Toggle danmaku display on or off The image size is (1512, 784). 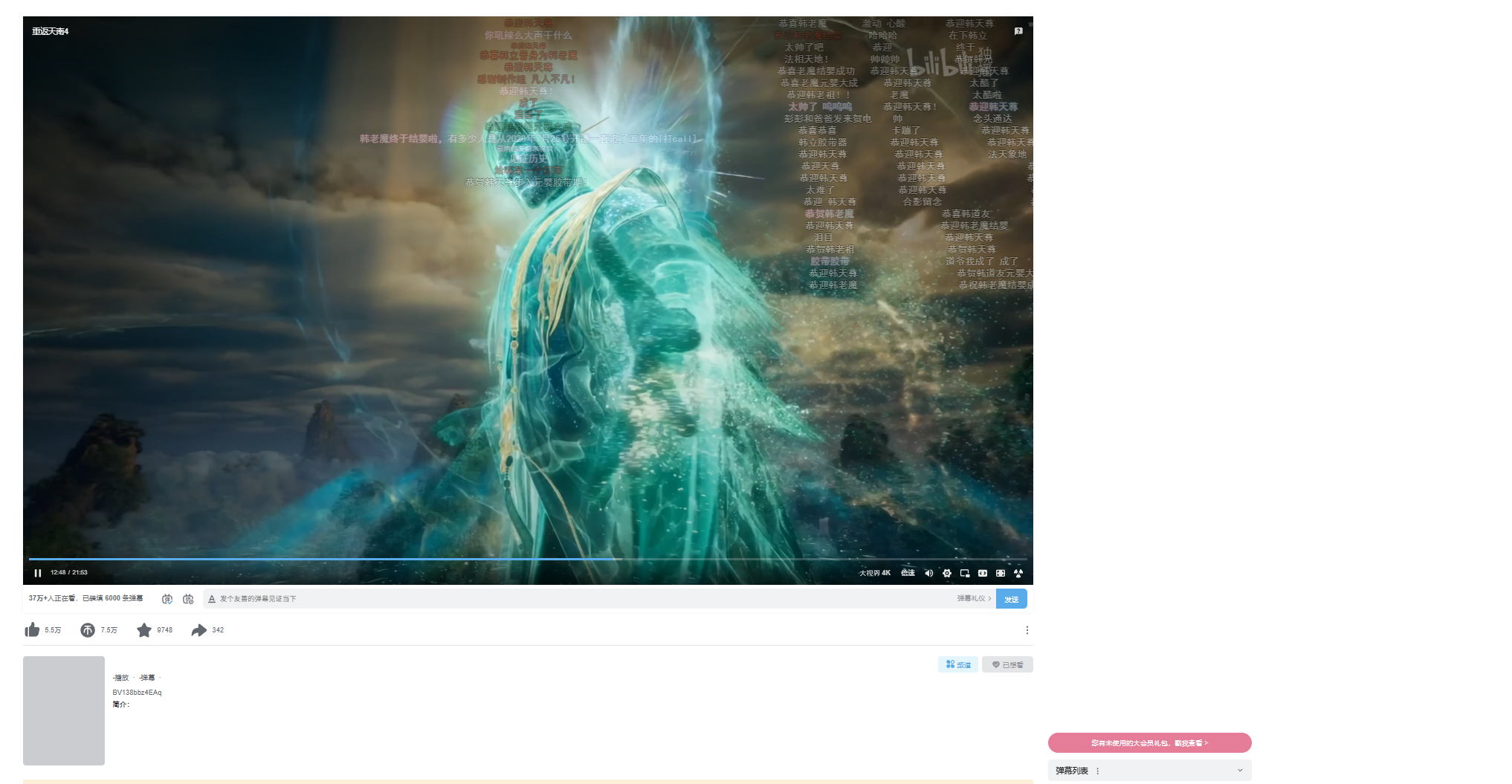coord(167,599)
